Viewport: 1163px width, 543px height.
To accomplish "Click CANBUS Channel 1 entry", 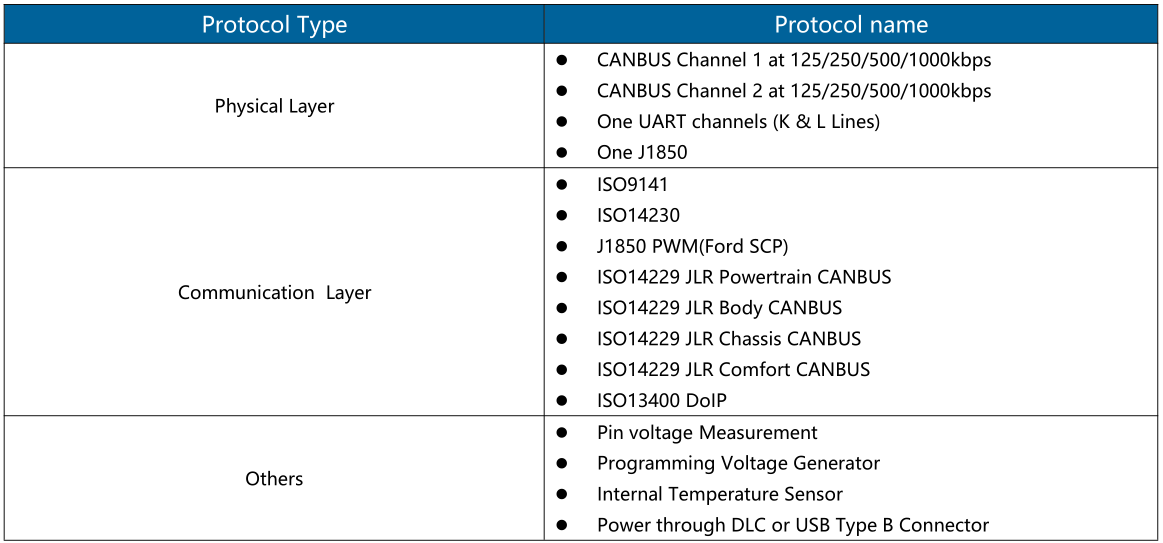I will [x=794, y=60].
